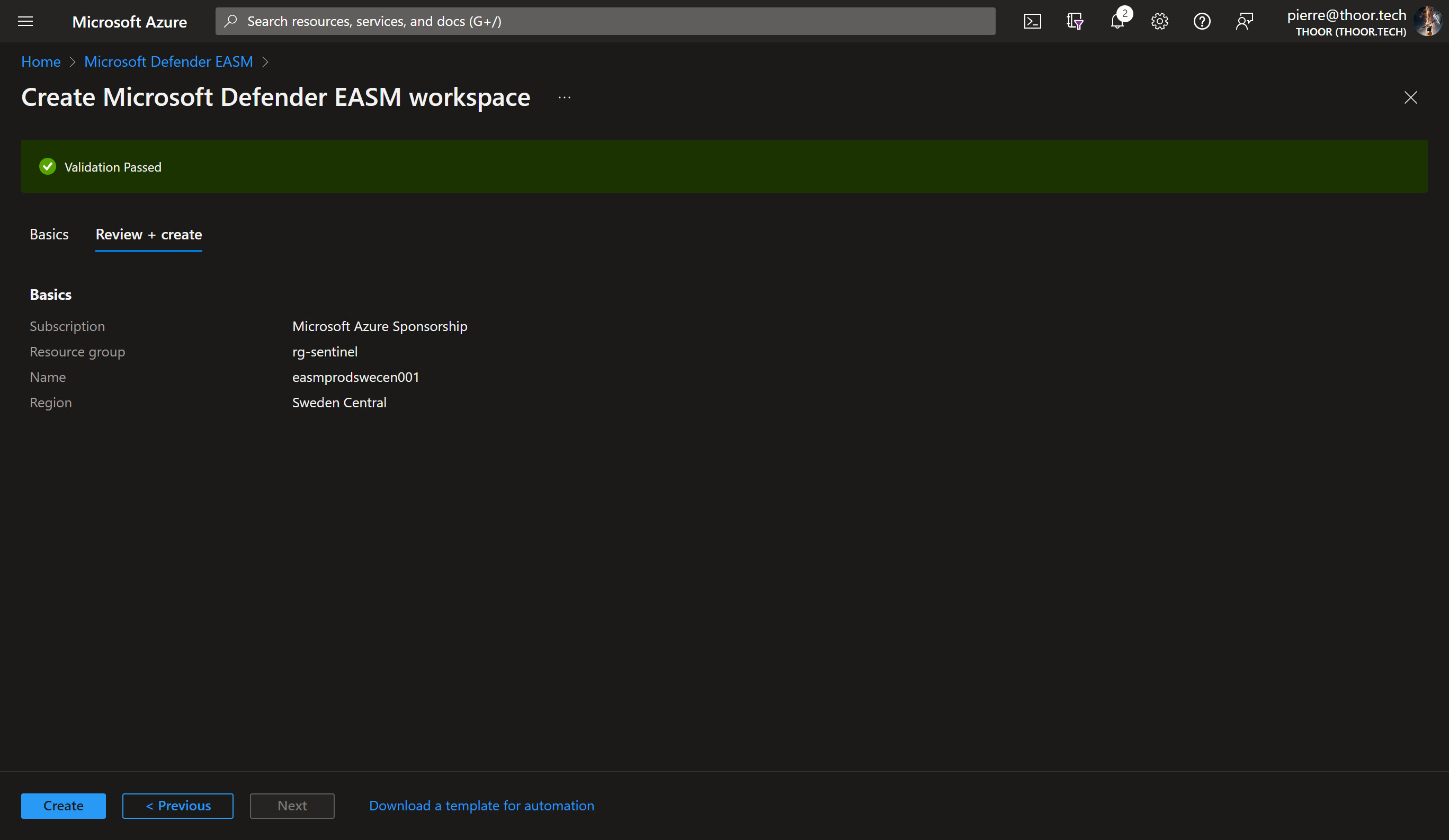This screenshot has width=1449, height=840.
Task: Click the Region field label
Action: (51, 403)
